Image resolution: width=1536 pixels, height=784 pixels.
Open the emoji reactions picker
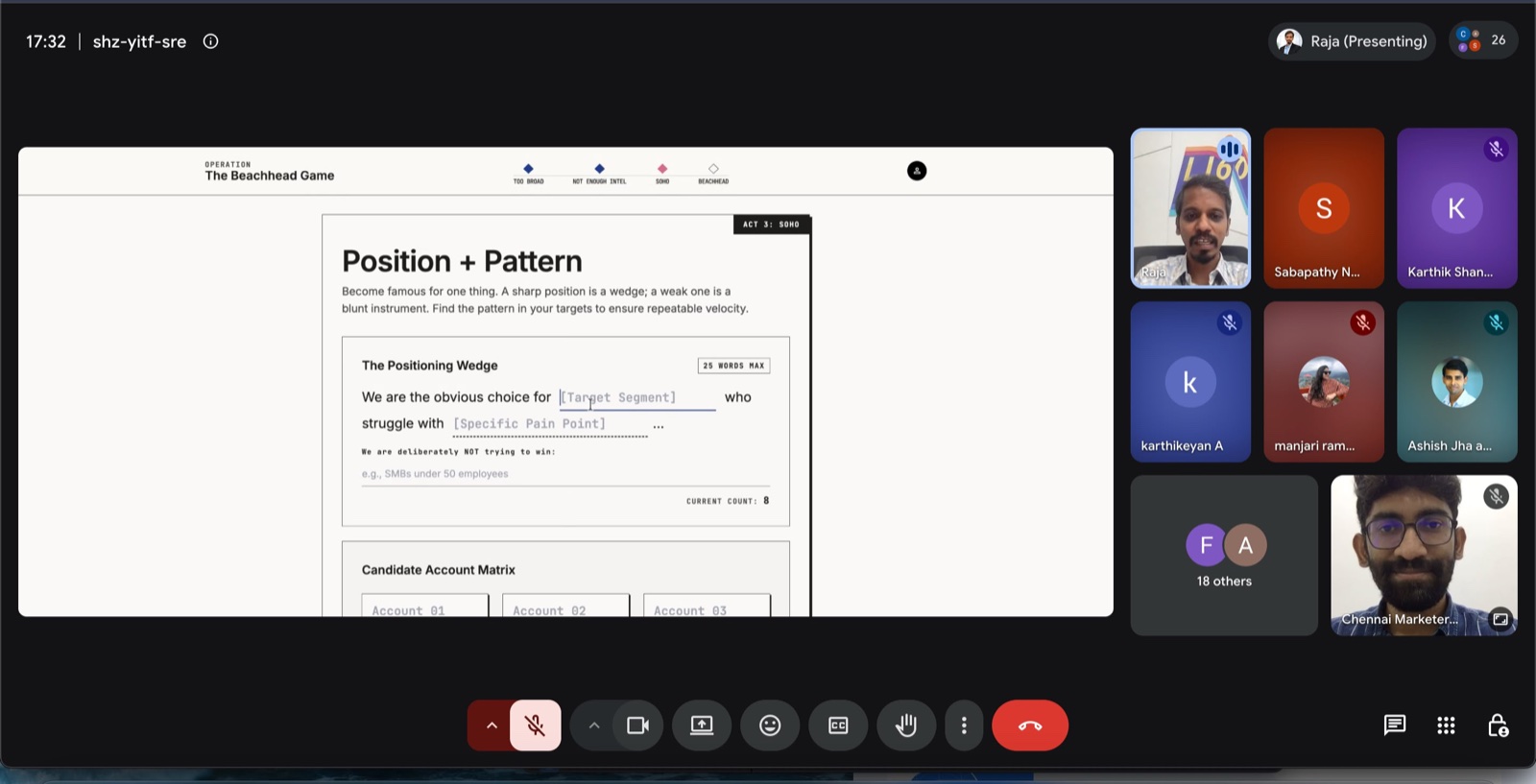pos(770,725)
